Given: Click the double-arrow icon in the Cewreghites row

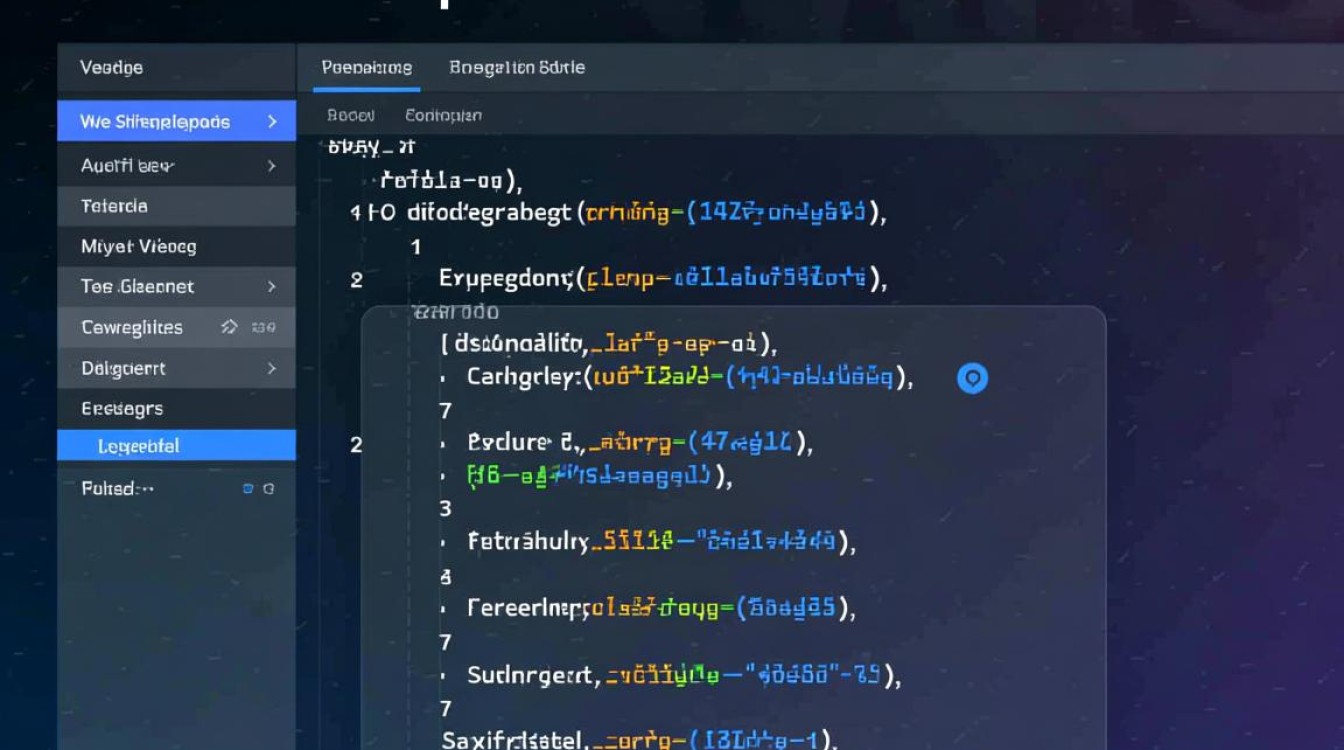Looking at the screenshot, I should [229, 327].
